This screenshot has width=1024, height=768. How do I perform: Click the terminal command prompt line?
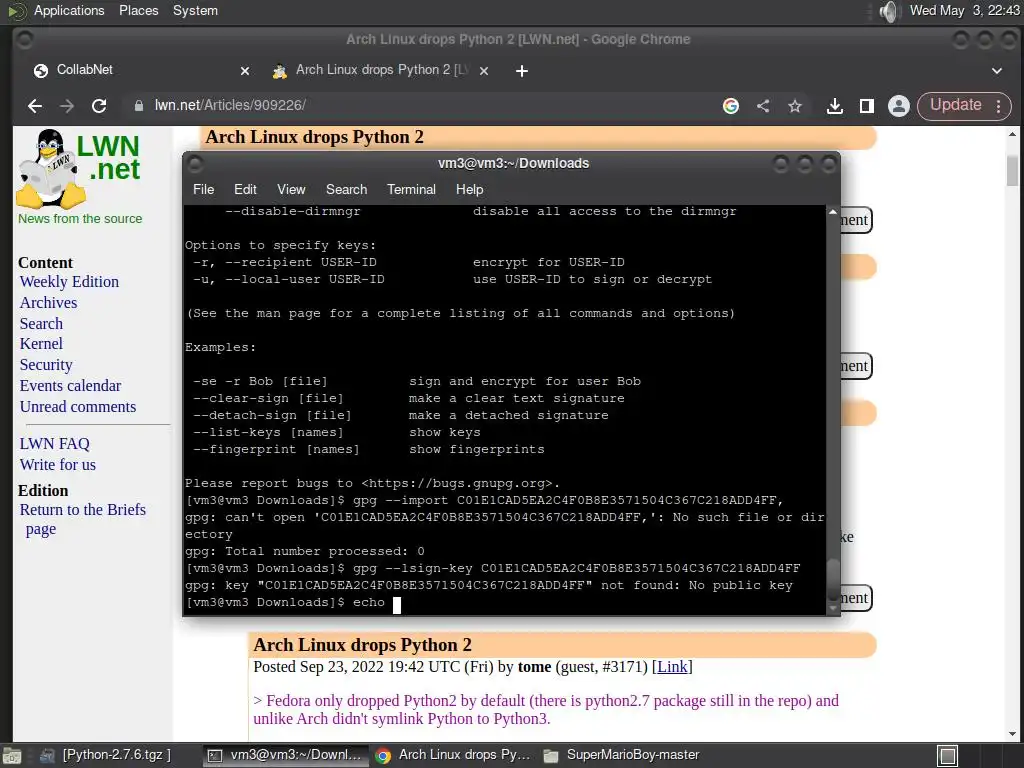504,603
